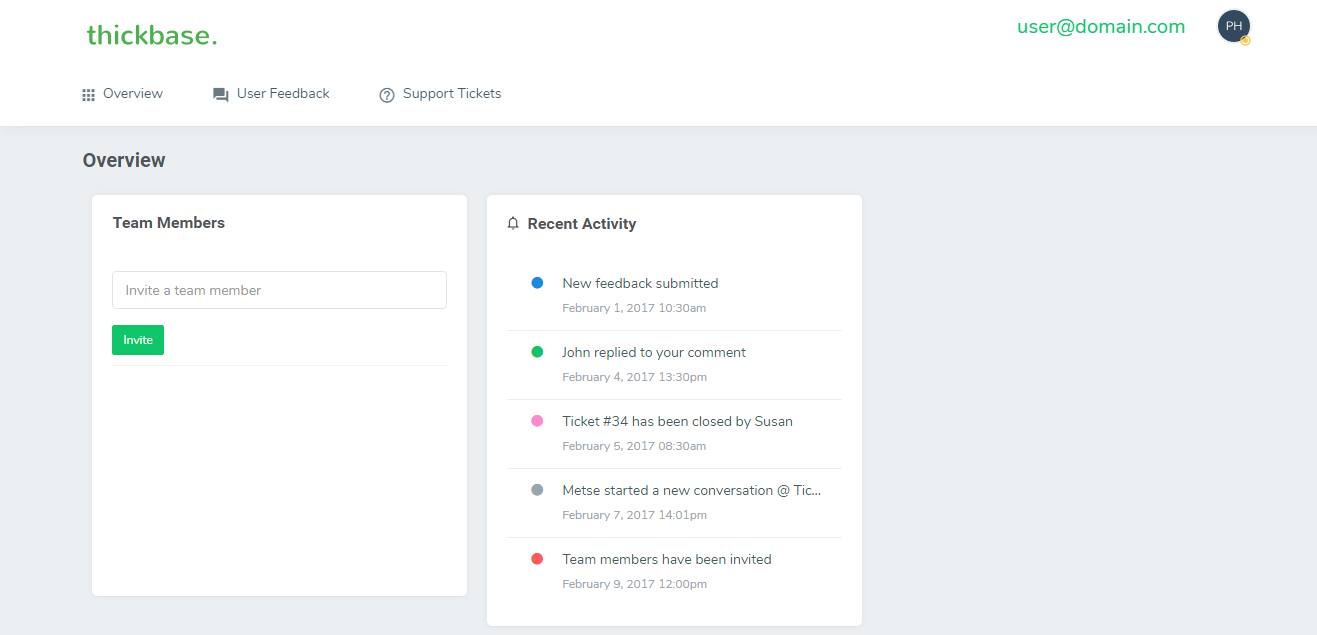This screenshot has width=1317, height=635.
Task: Go to the Support Tickets tab
Action: pos(452,94)
